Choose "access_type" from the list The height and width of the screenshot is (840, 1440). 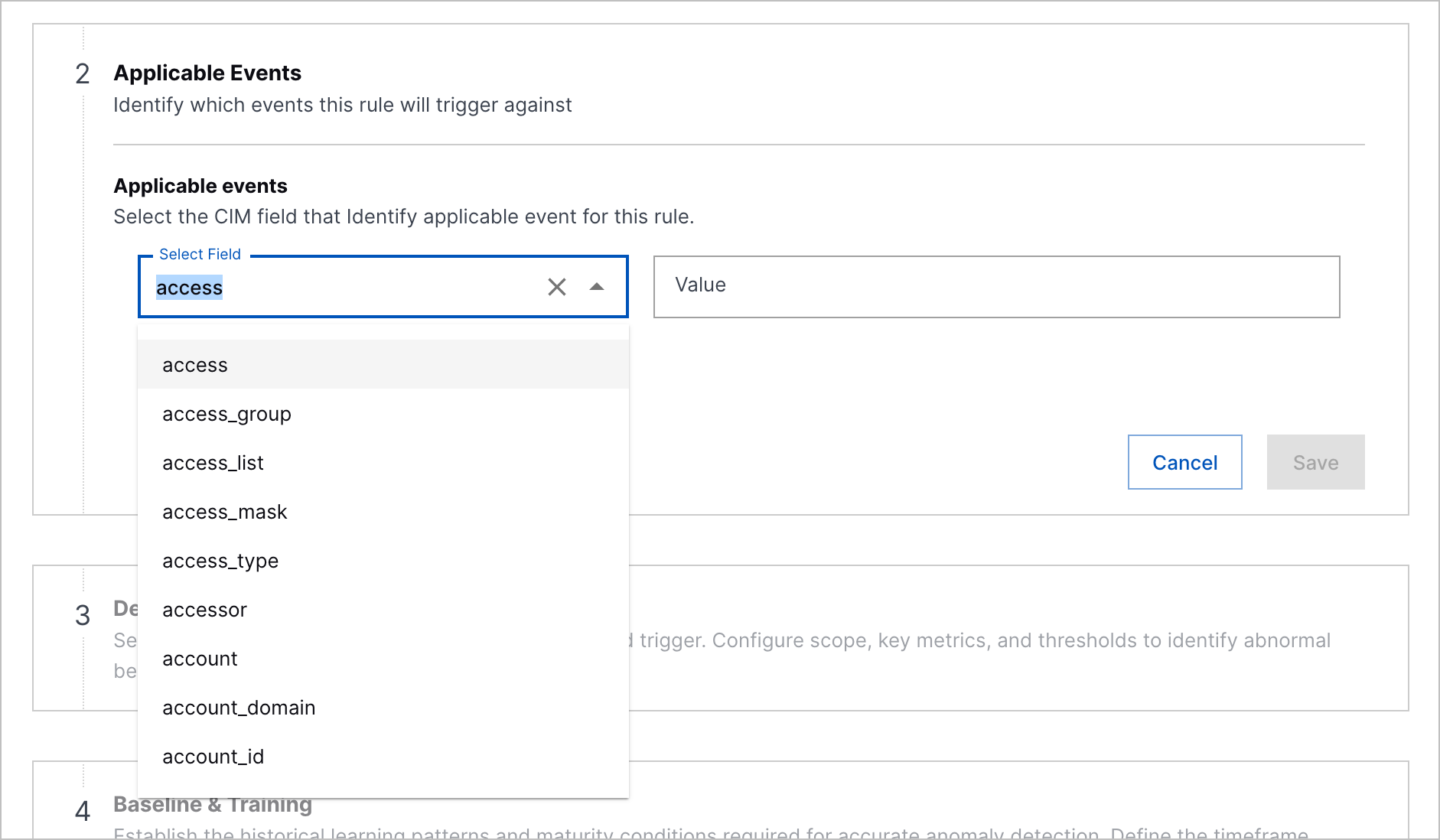(x=220, y=561)
